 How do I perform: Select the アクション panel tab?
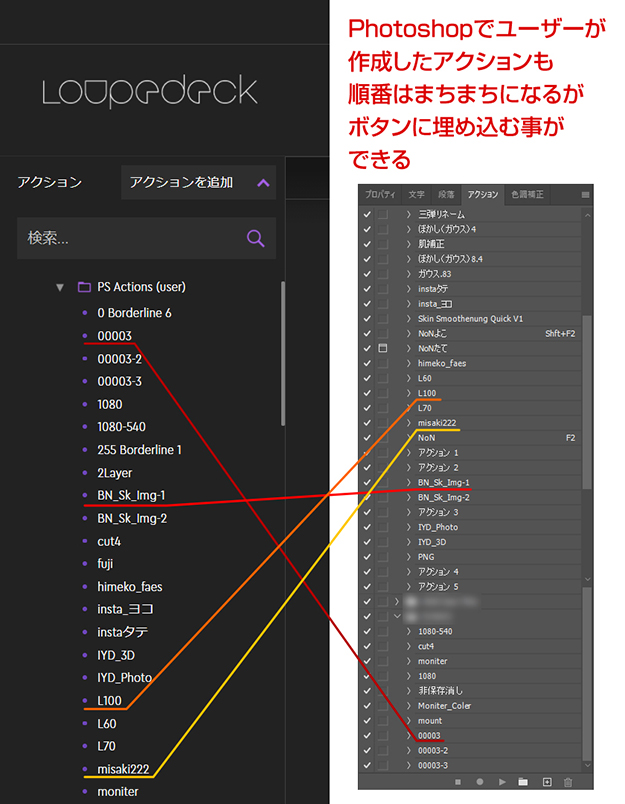[482, 194]
